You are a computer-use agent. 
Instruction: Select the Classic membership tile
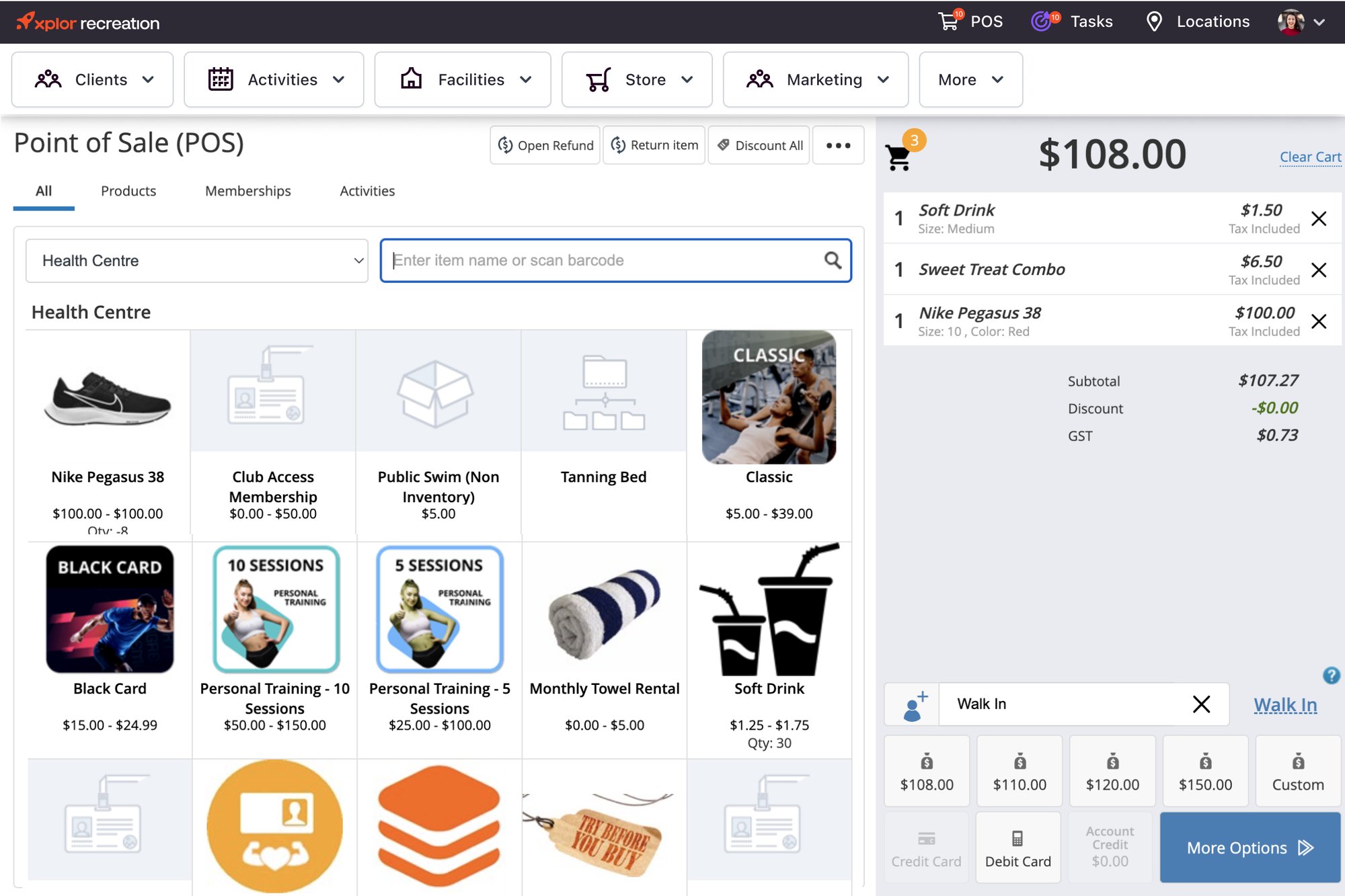(769, 432)
